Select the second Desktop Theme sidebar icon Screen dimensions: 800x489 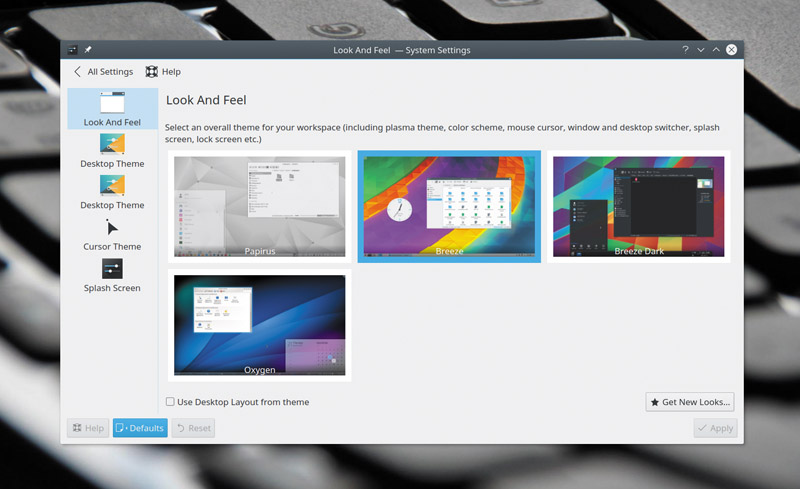pyautogui.click(x=112, y=185)
